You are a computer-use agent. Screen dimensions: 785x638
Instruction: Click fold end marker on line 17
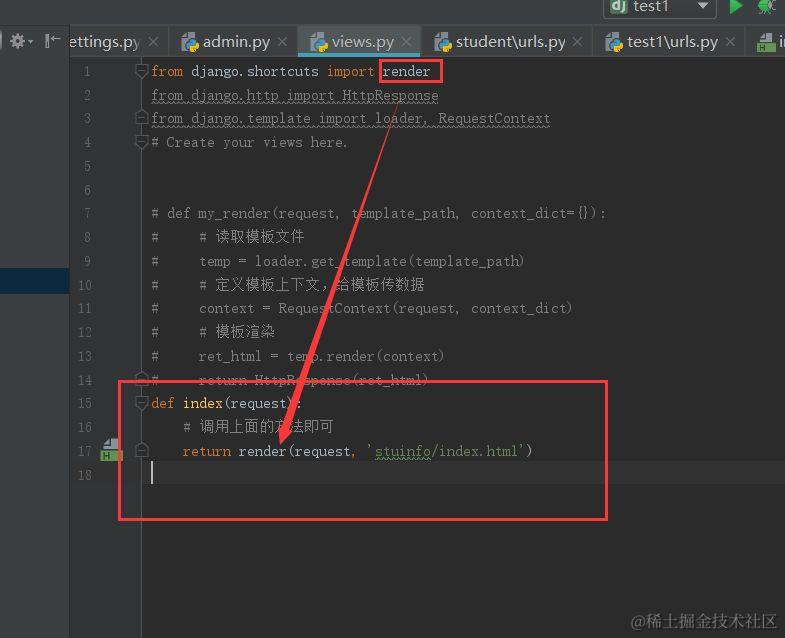pos(141,450)
